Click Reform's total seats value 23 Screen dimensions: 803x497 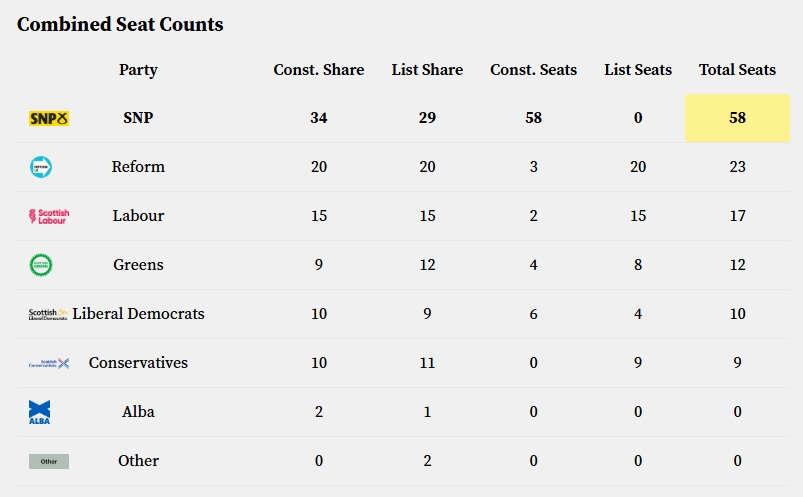pyautogui.click(x=737, y=167)
